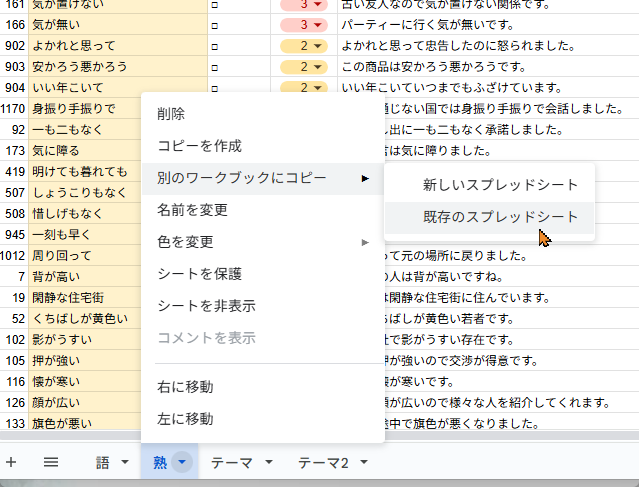Click cell 惜しげもなく
Image resolution: width=639 pixels, height=487 pixels.
tap(85, 214)
